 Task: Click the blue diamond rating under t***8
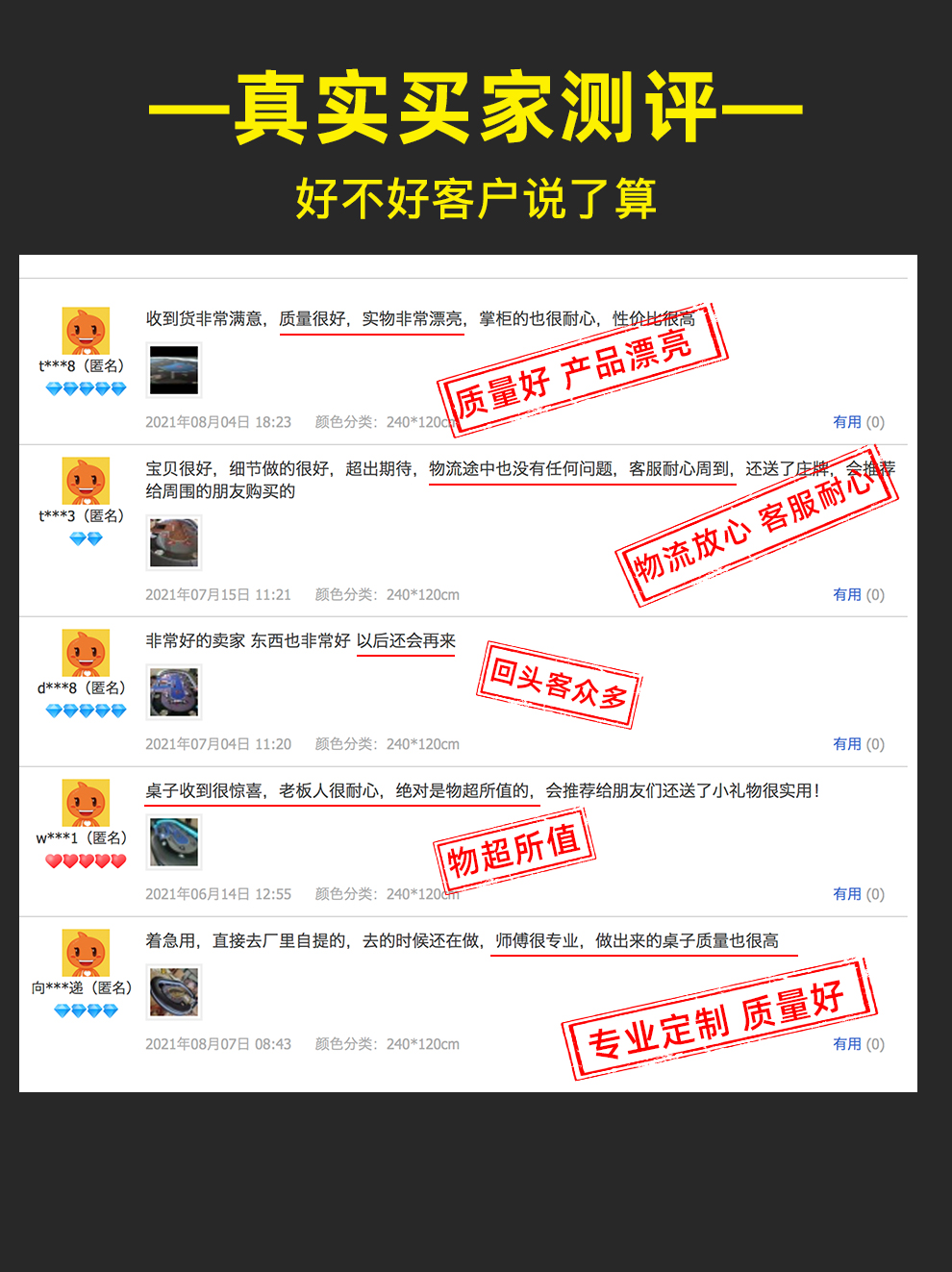(86, 388)
